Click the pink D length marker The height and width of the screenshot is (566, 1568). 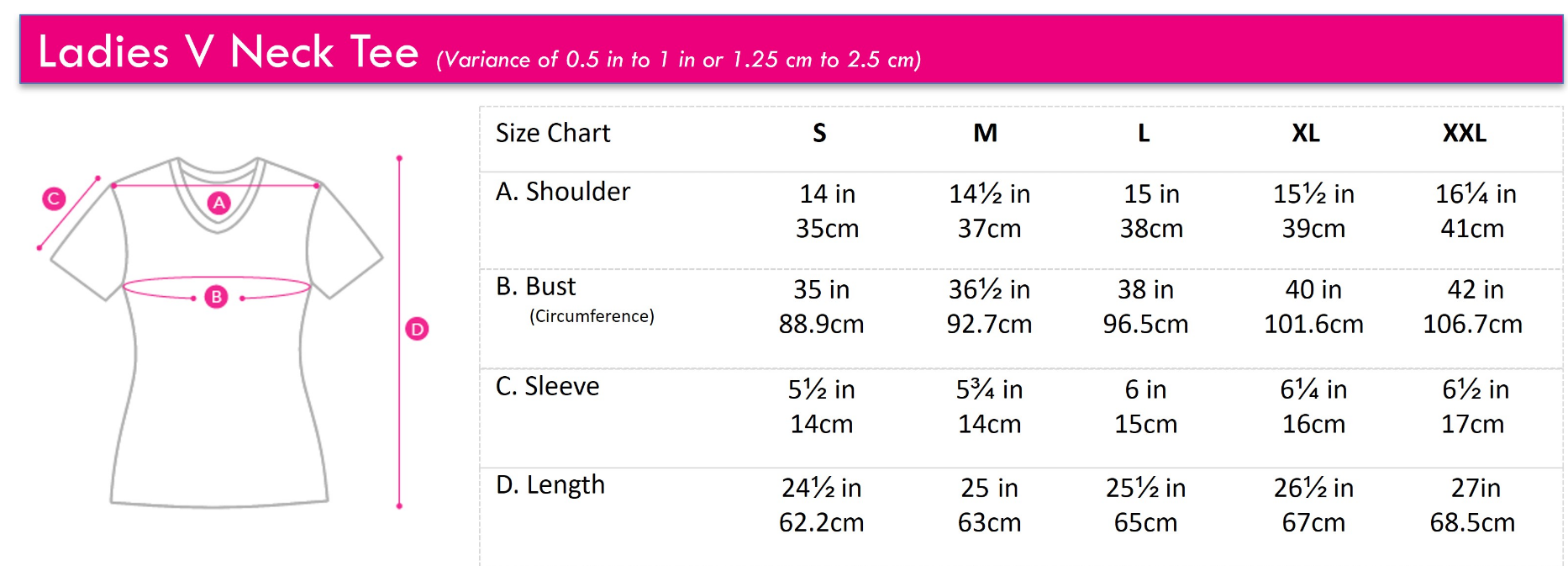[x=417, y=329]
